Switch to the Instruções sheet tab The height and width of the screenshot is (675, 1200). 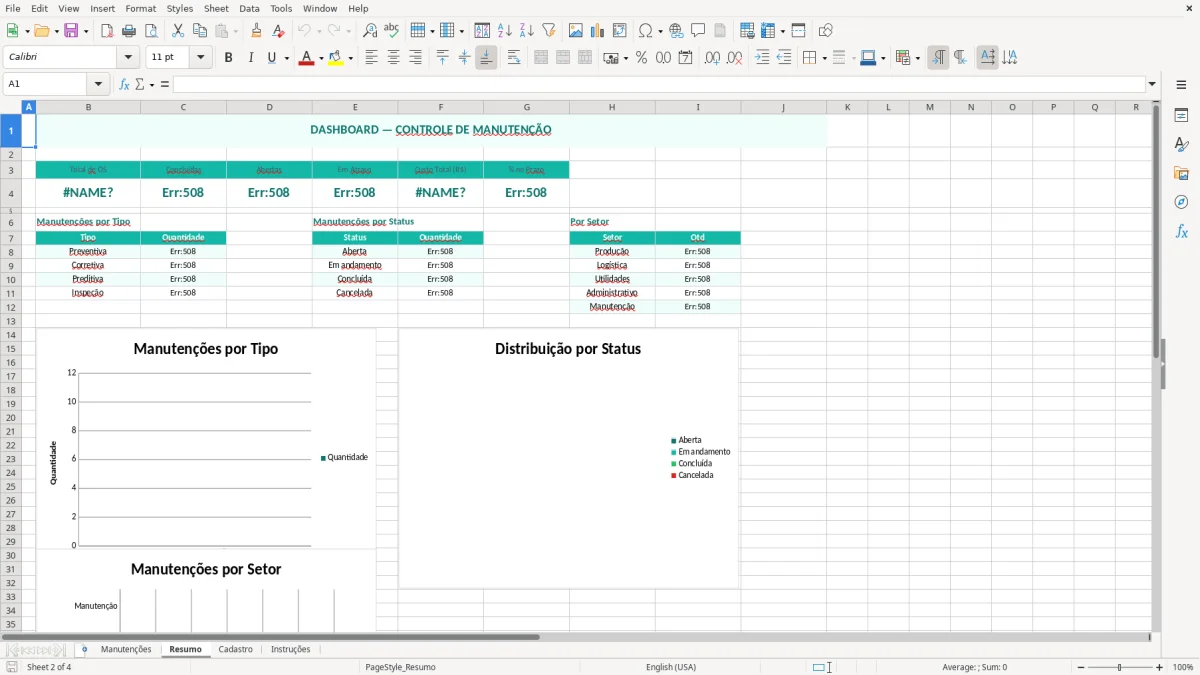click(291, 650)
